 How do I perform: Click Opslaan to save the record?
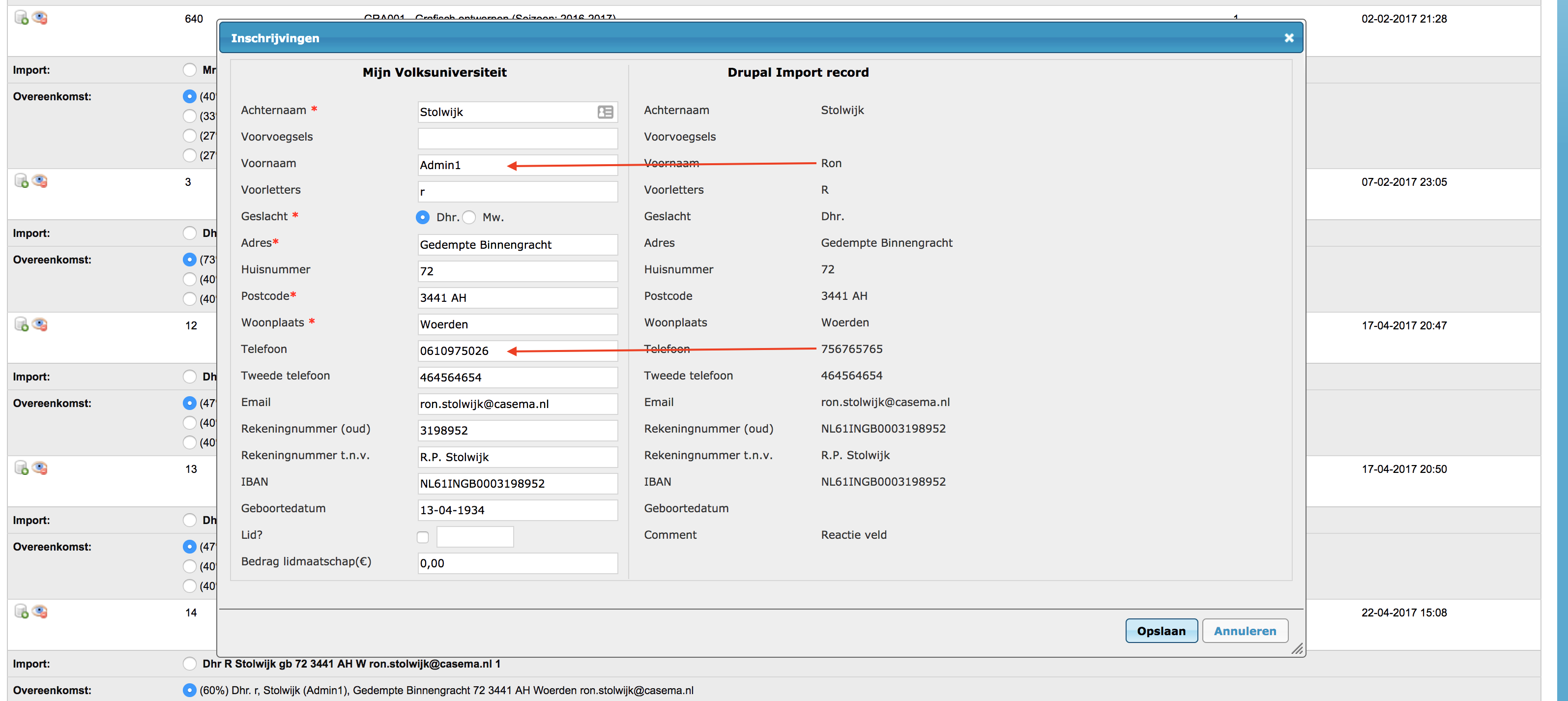click(x=1161, y=631)
